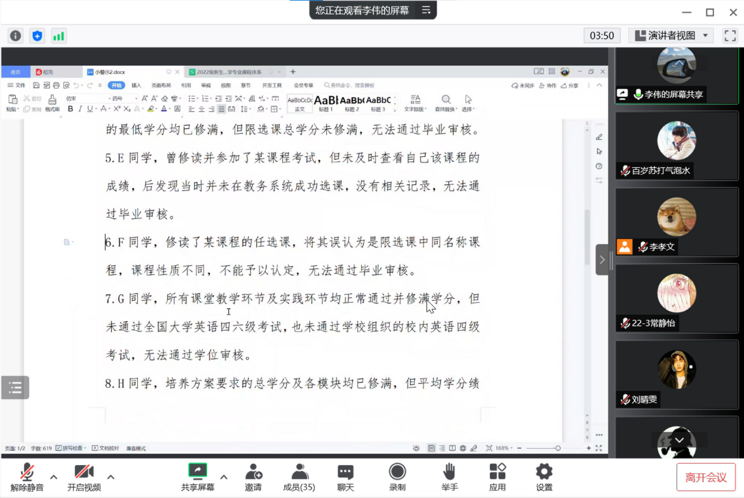Collapse the participant video side panel

(602, 260)
